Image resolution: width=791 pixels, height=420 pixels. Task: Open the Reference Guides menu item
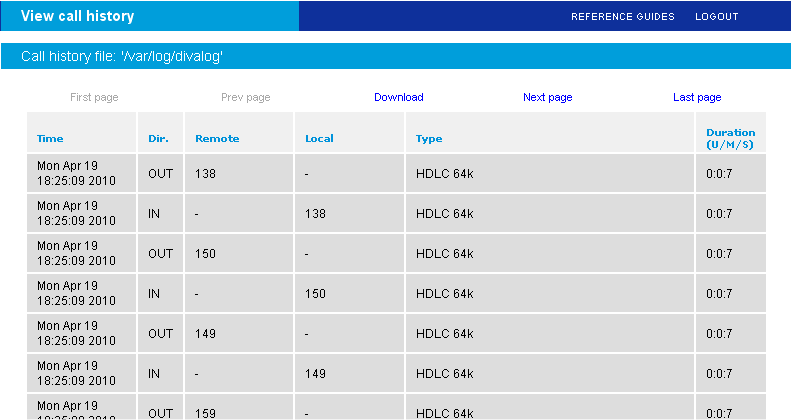622,17
